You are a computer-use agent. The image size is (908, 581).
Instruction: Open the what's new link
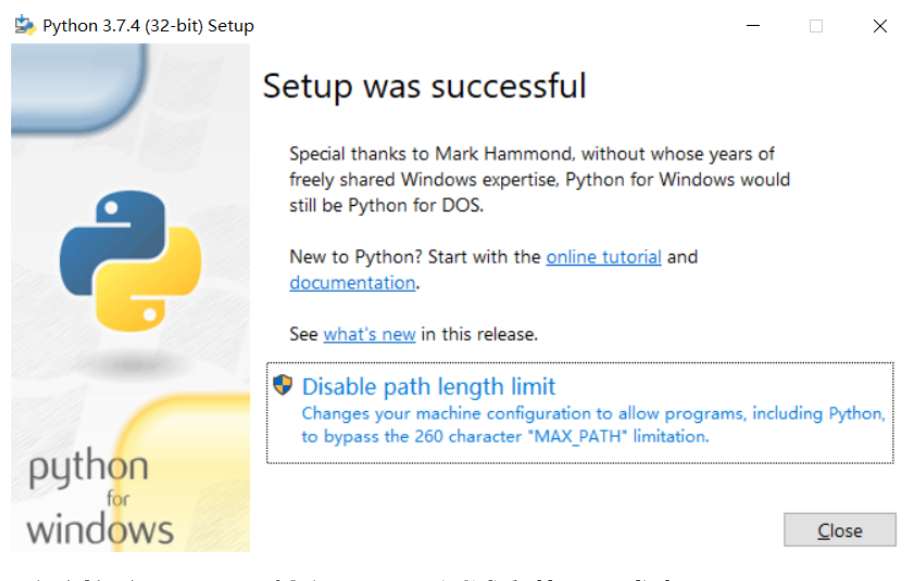(369, 334)
